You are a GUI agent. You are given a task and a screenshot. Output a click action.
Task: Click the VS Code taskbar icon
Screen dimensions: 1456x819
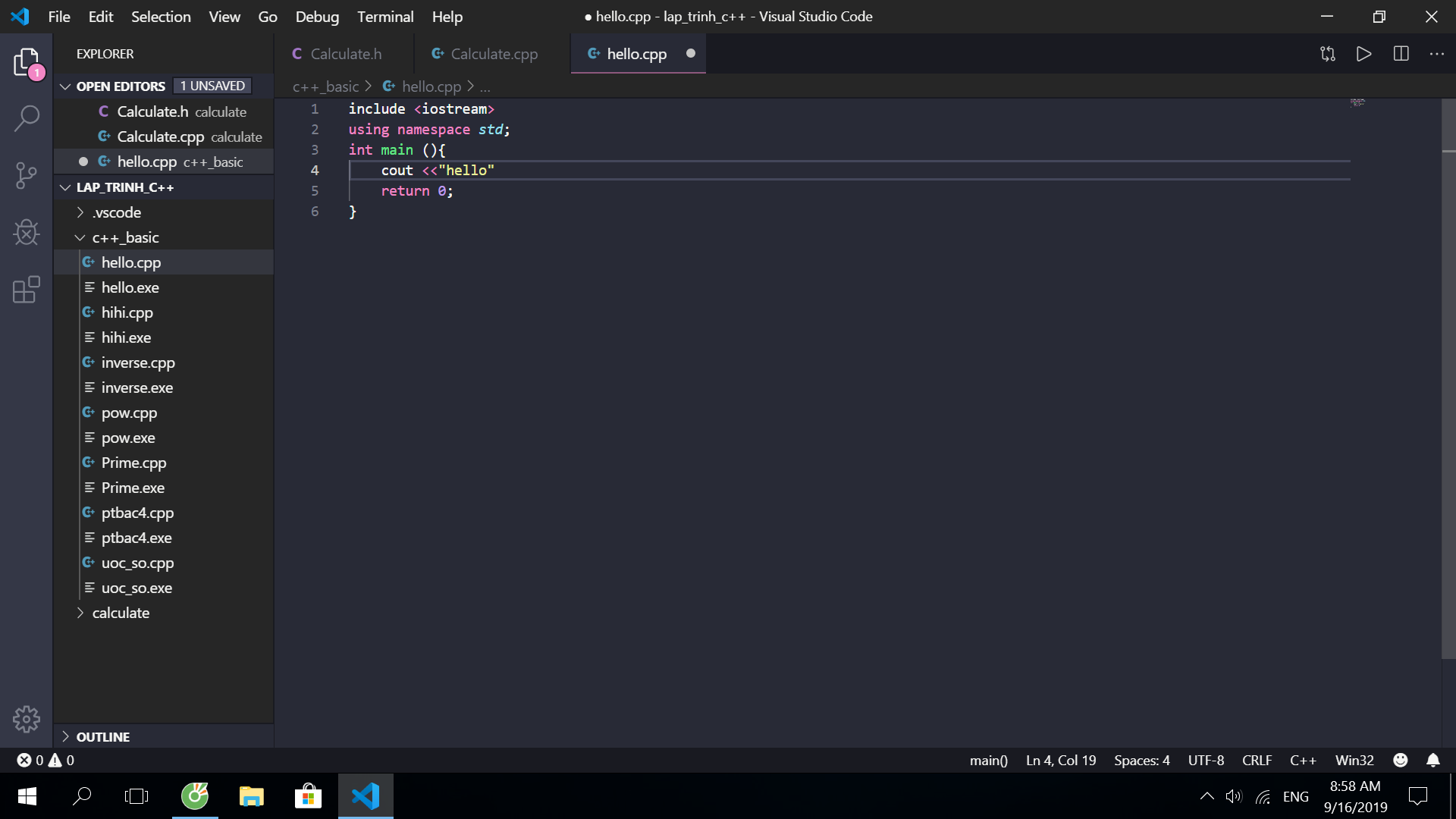click(366, 796)
